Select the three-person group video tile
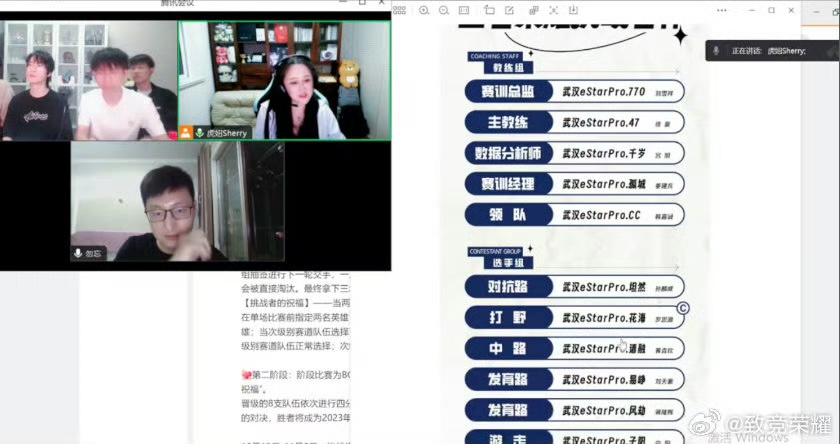840x444 pixels. 88,81
